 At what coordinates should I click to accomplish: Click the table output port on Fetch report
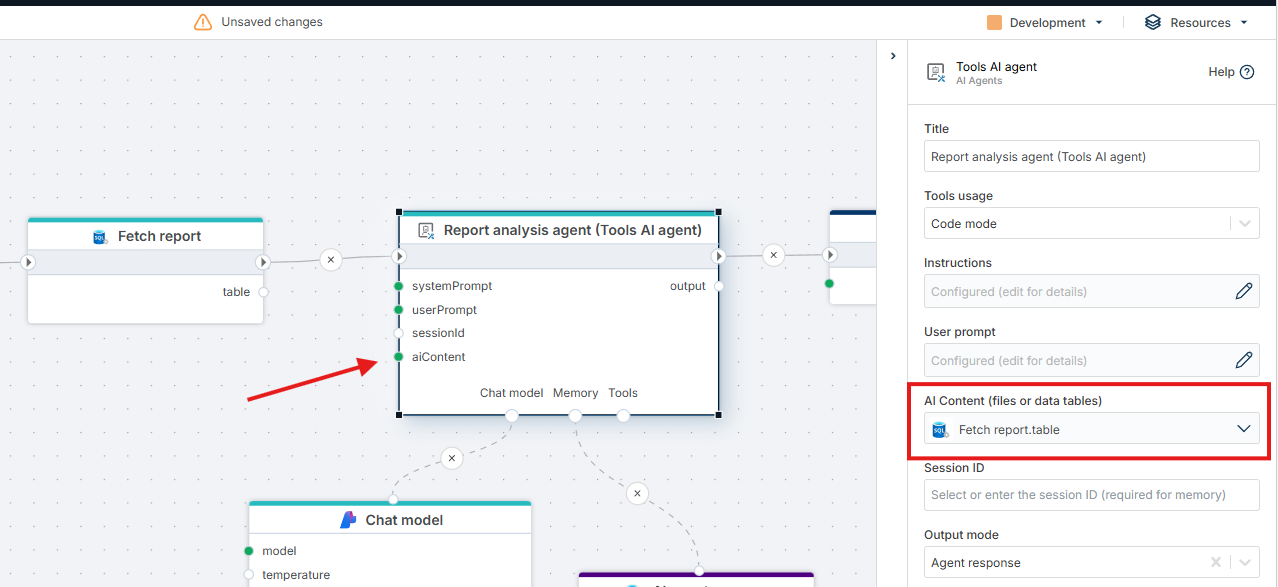point(263,292)
